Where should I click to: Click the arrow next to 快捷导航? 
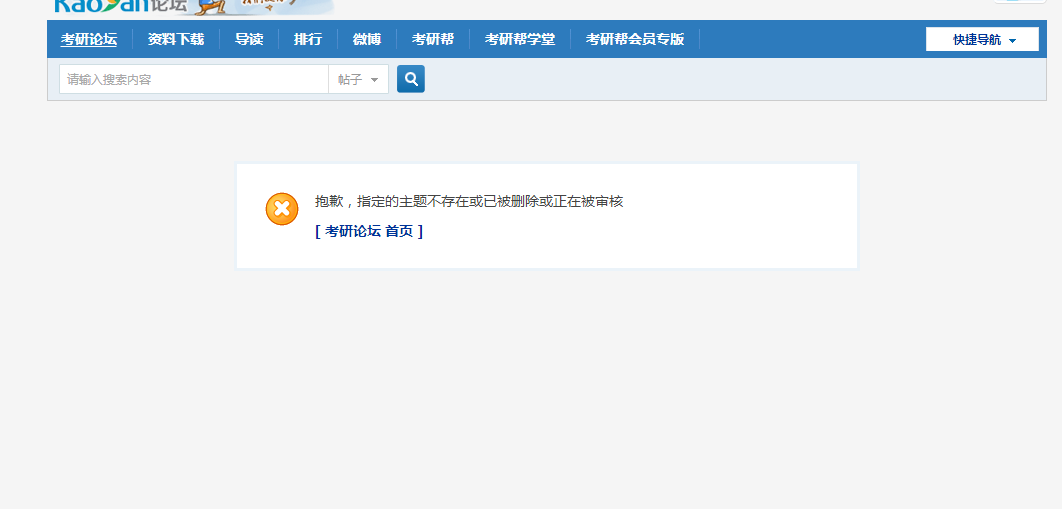click(x=1013, y=41)
